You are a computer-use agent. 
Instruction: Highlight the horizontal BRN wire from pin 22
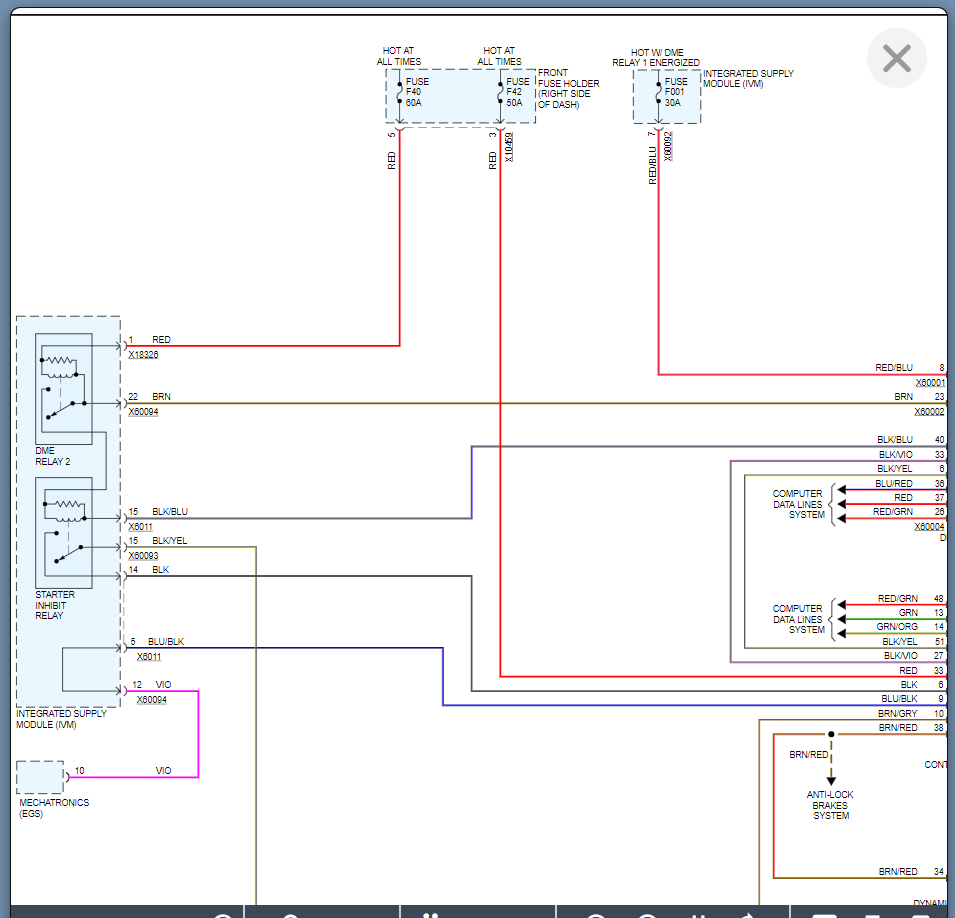click(500, 404)
